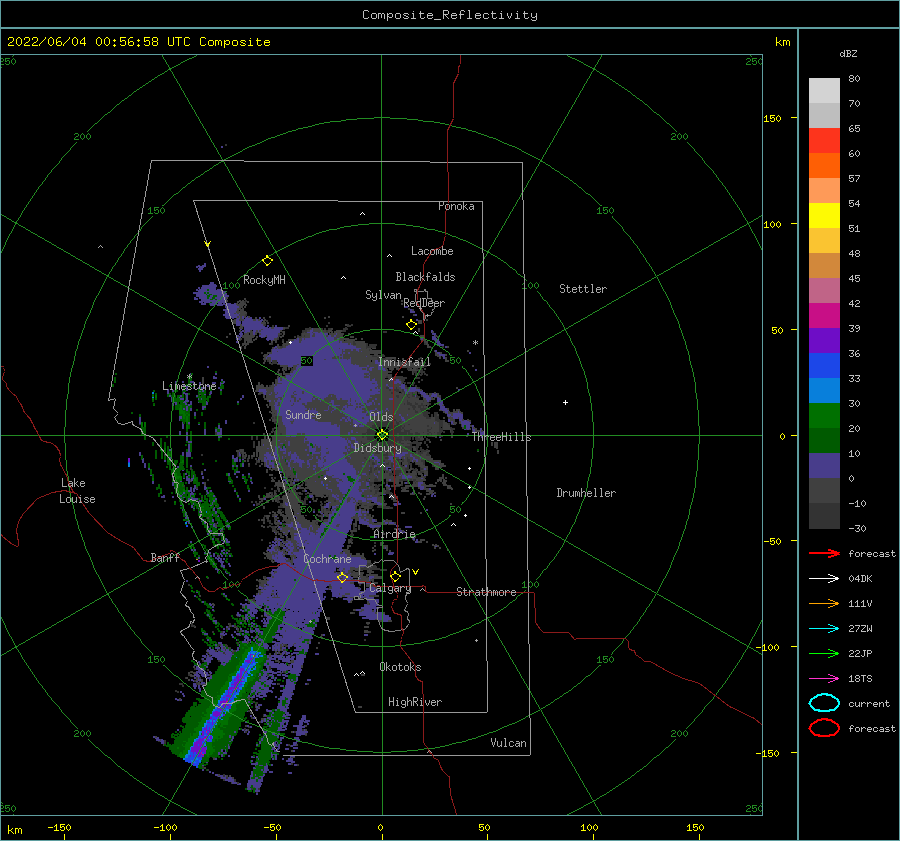
Task: Click the Lacombe city label
Action: [x=432, y=251]
